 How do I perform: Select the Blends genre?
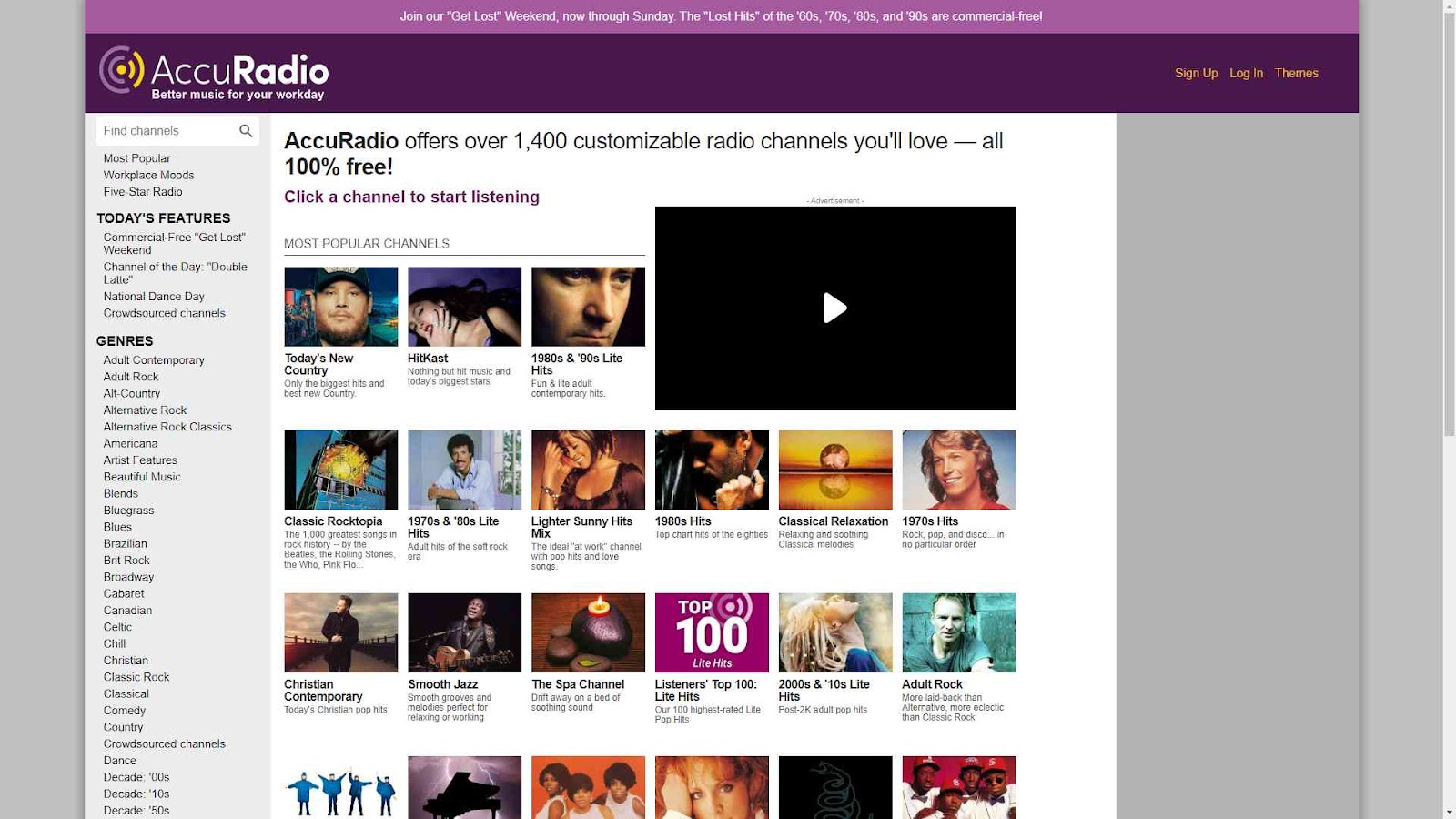click(121, 494)
